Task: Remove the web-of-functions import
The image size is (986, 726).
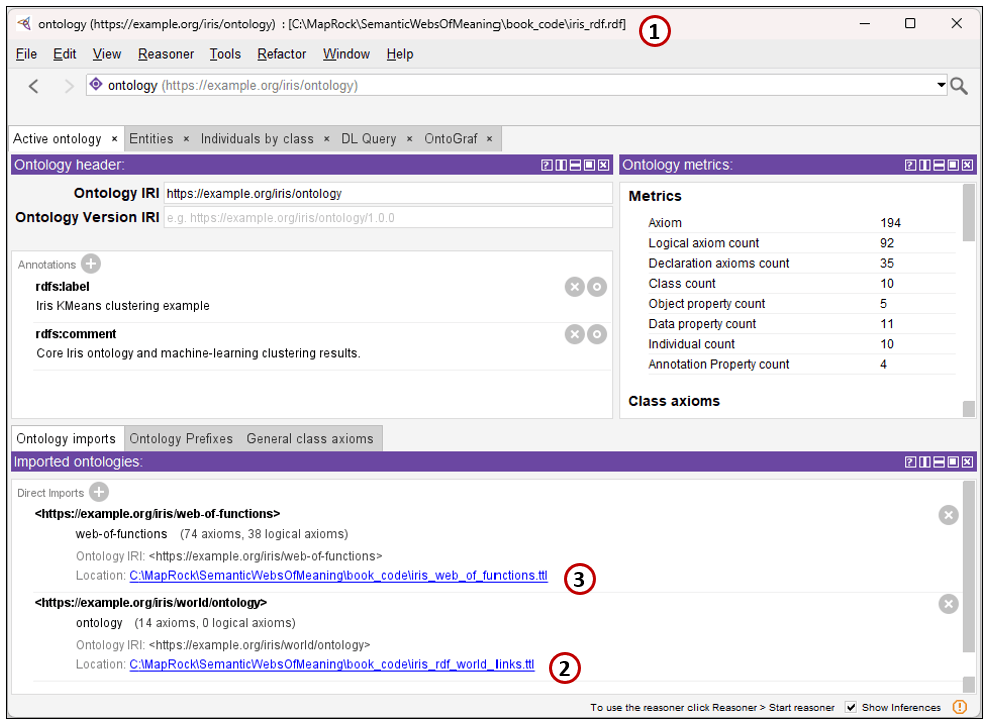Action: [x=948, y=515]
